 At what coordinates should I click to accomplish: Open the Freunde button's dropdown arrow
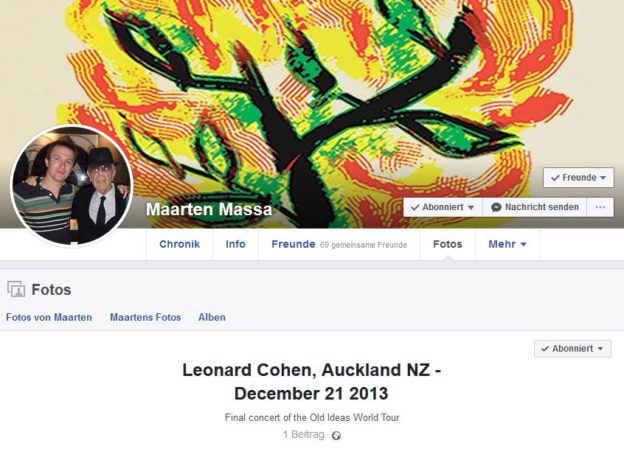(603, 178)
